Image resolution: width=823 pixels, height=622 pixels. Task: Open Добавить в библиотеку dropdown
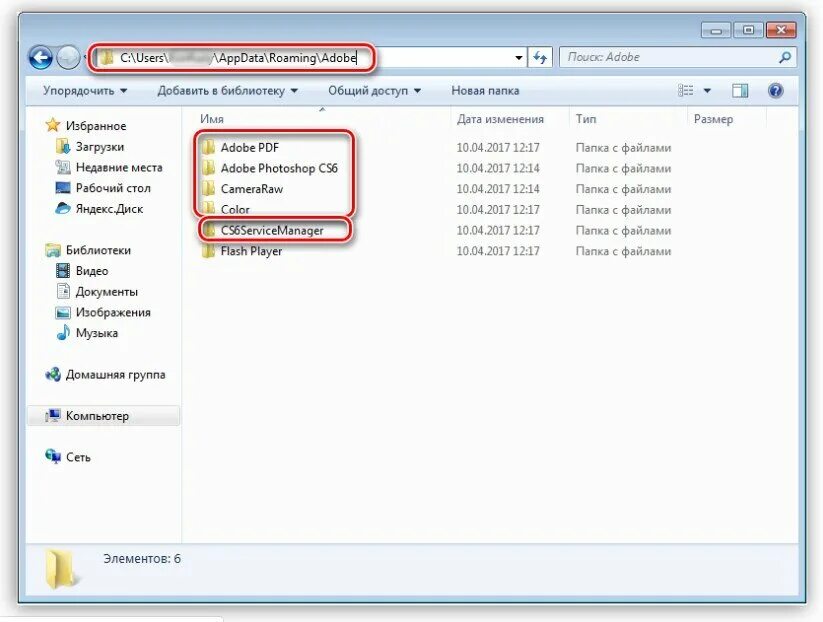(x=227, y=91)
